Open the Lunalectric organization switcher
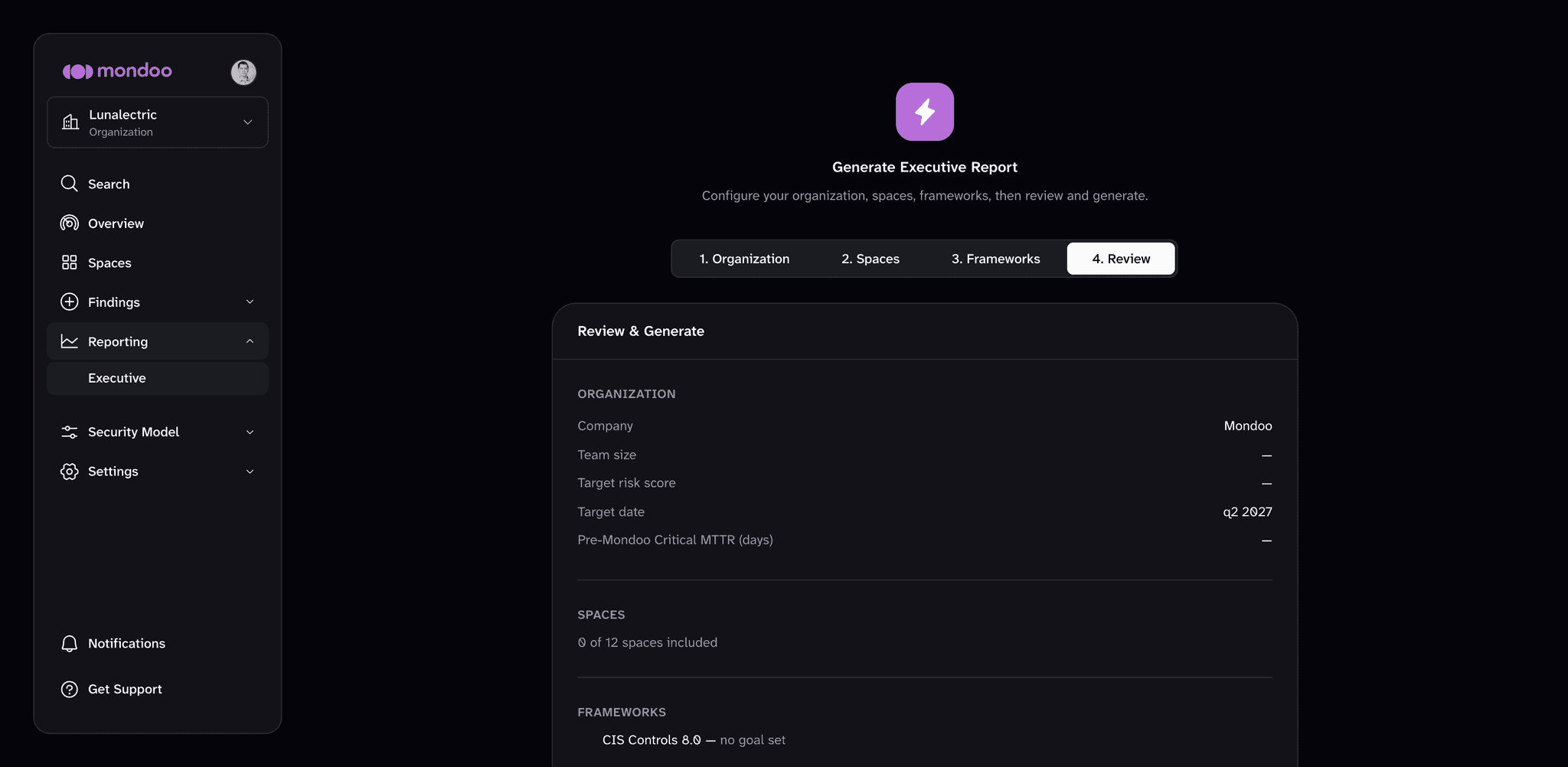 [158, 122]
